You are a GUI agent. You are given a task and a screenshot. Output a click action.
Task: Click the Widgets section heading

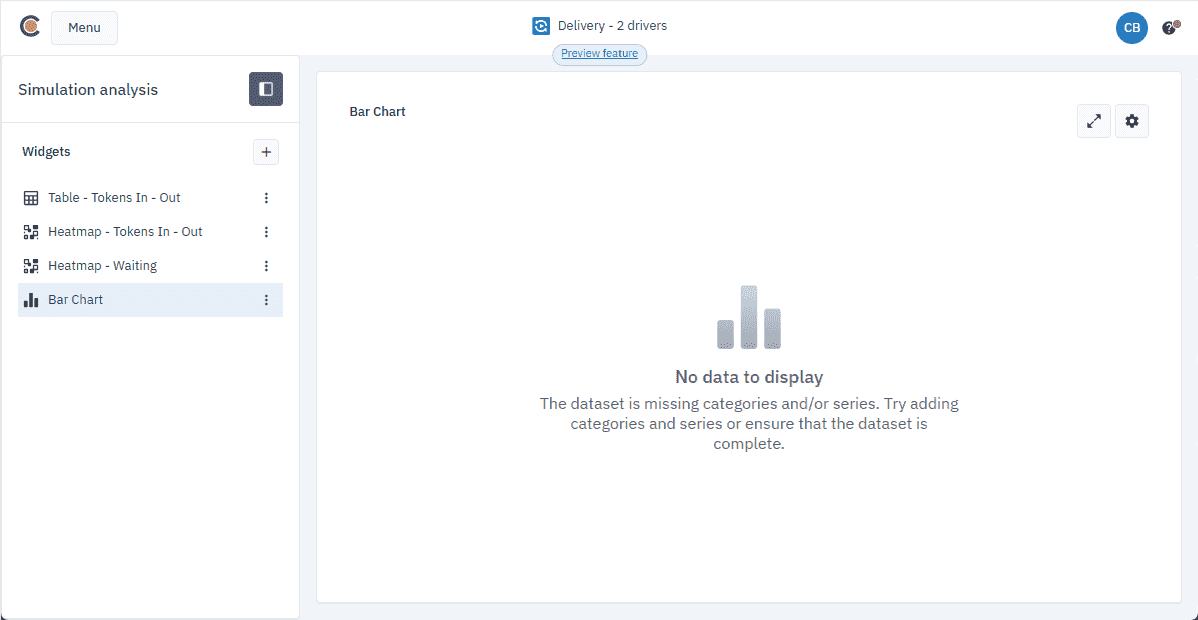[46, 151]
